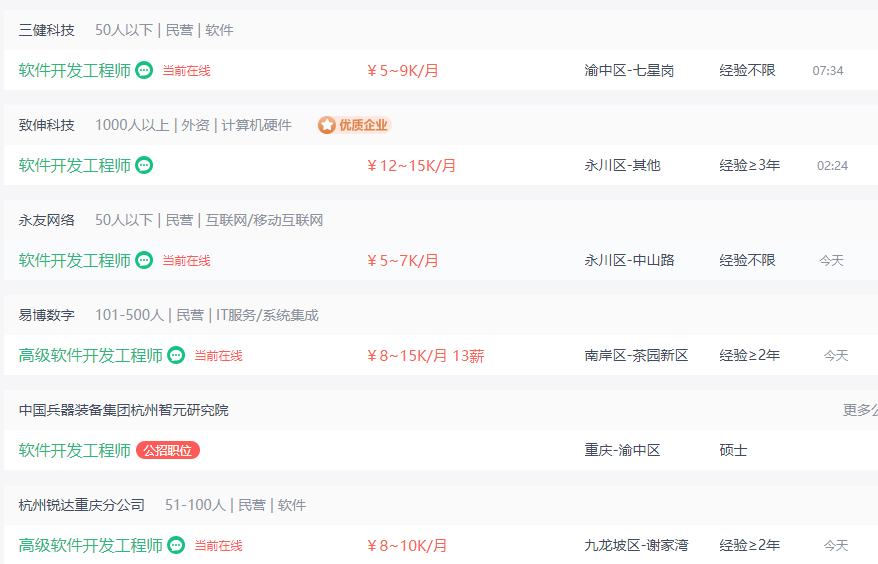Screen dimensions: 878x564
Task: Click chat icon beside 致伸科技 job title
Action: coord(144,165)
